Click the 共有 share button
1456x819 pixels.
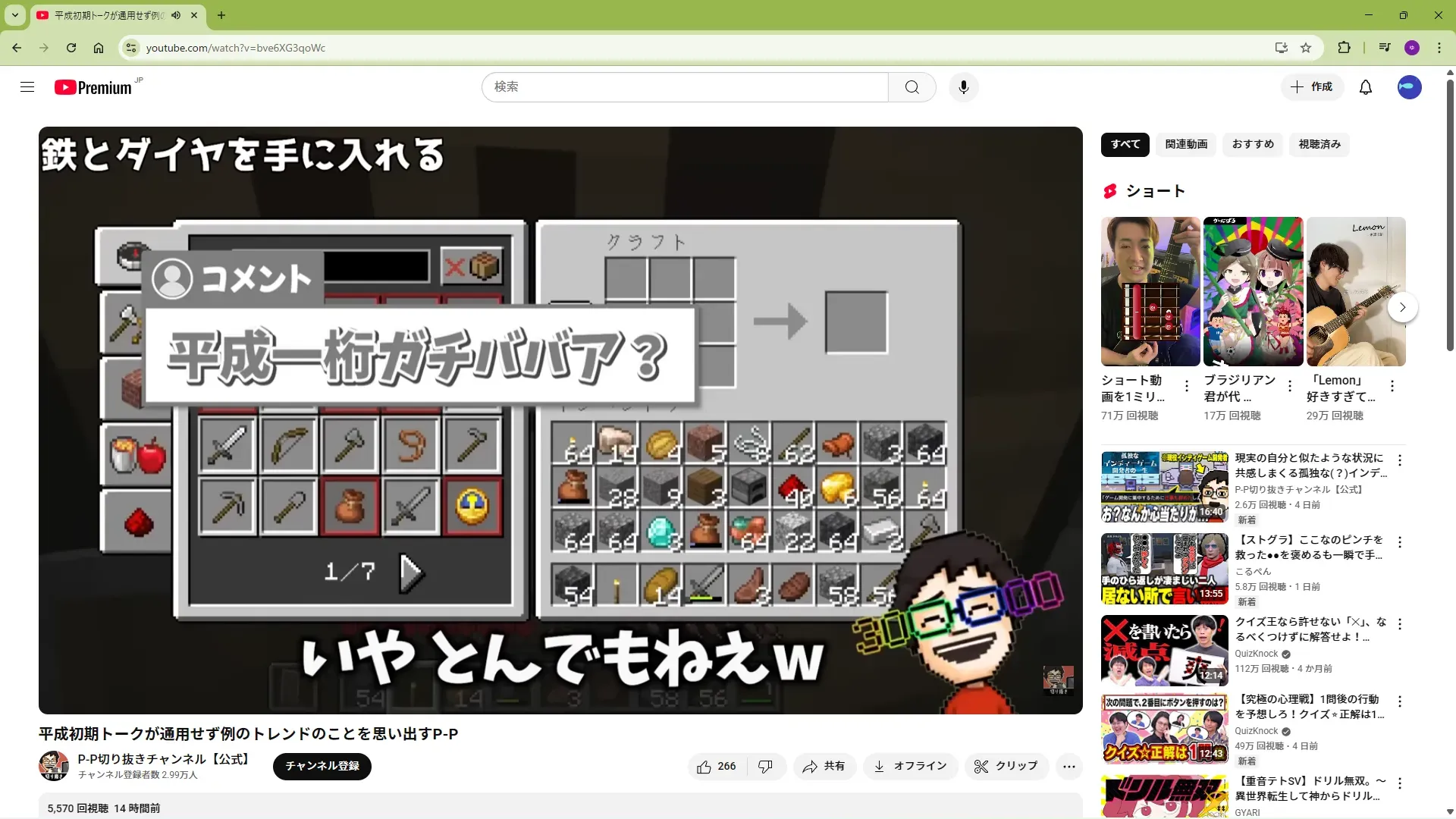tap(824, 767)
